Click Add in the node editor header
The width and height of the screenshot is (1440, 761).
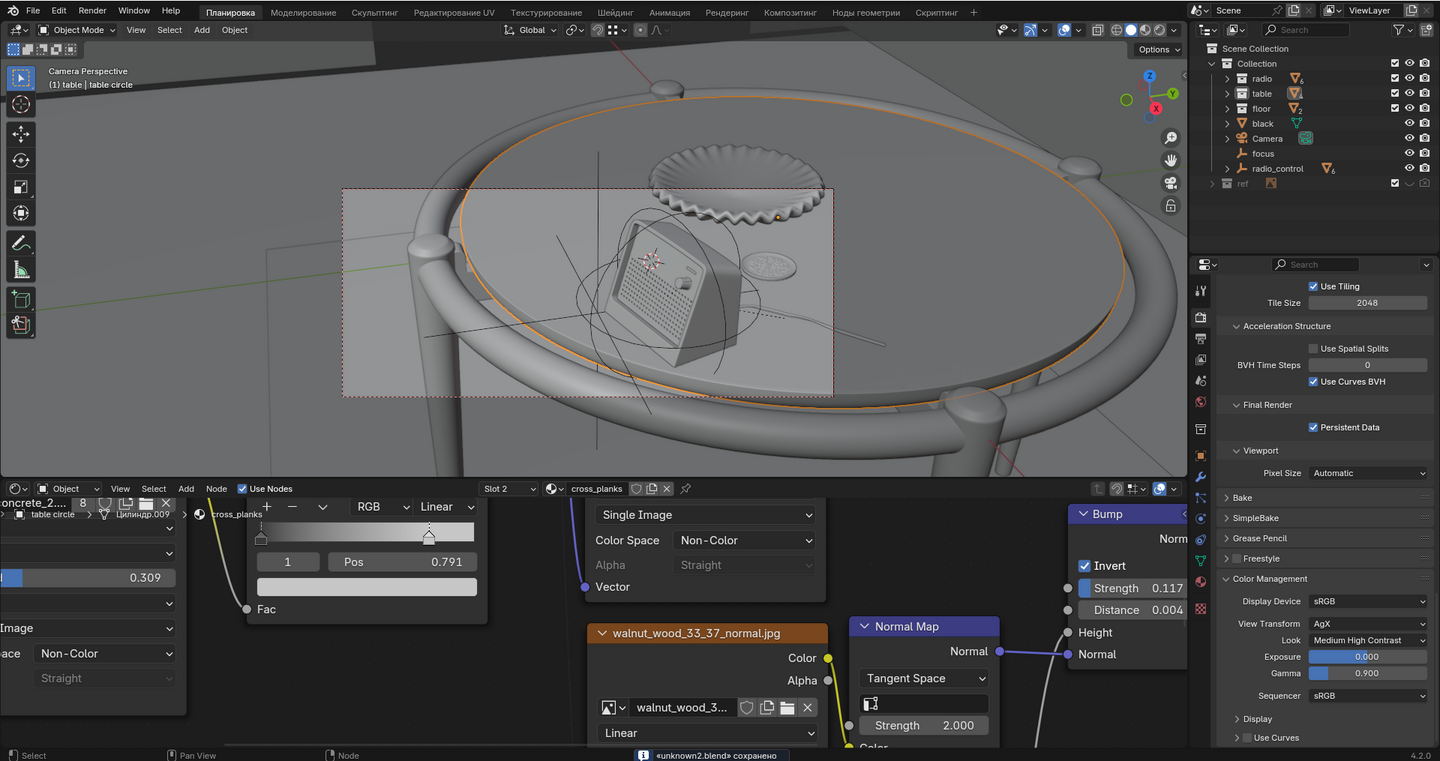pos(186,489)
